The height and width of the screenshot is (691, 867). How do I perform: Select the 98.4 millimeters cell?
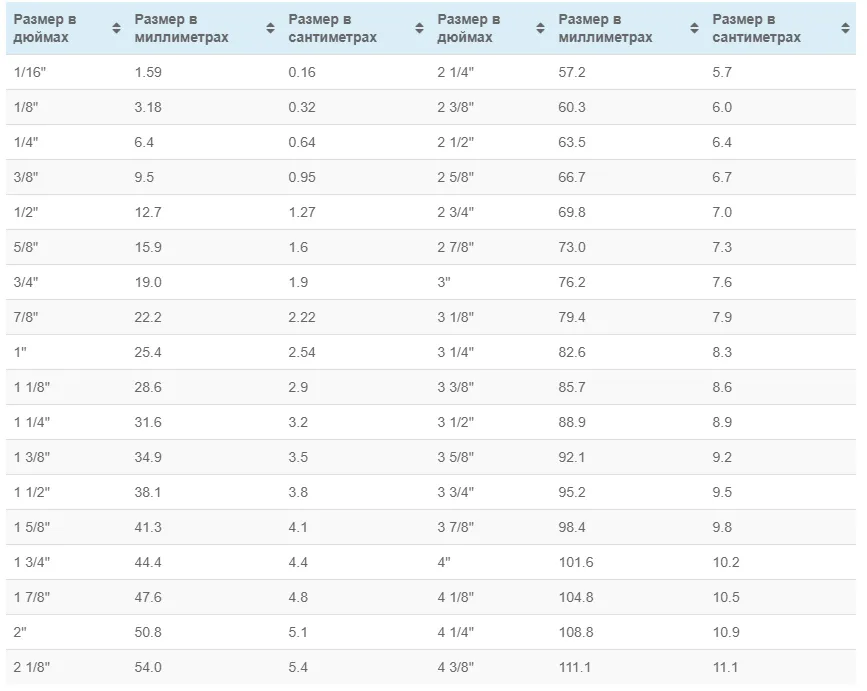[572, 527]
